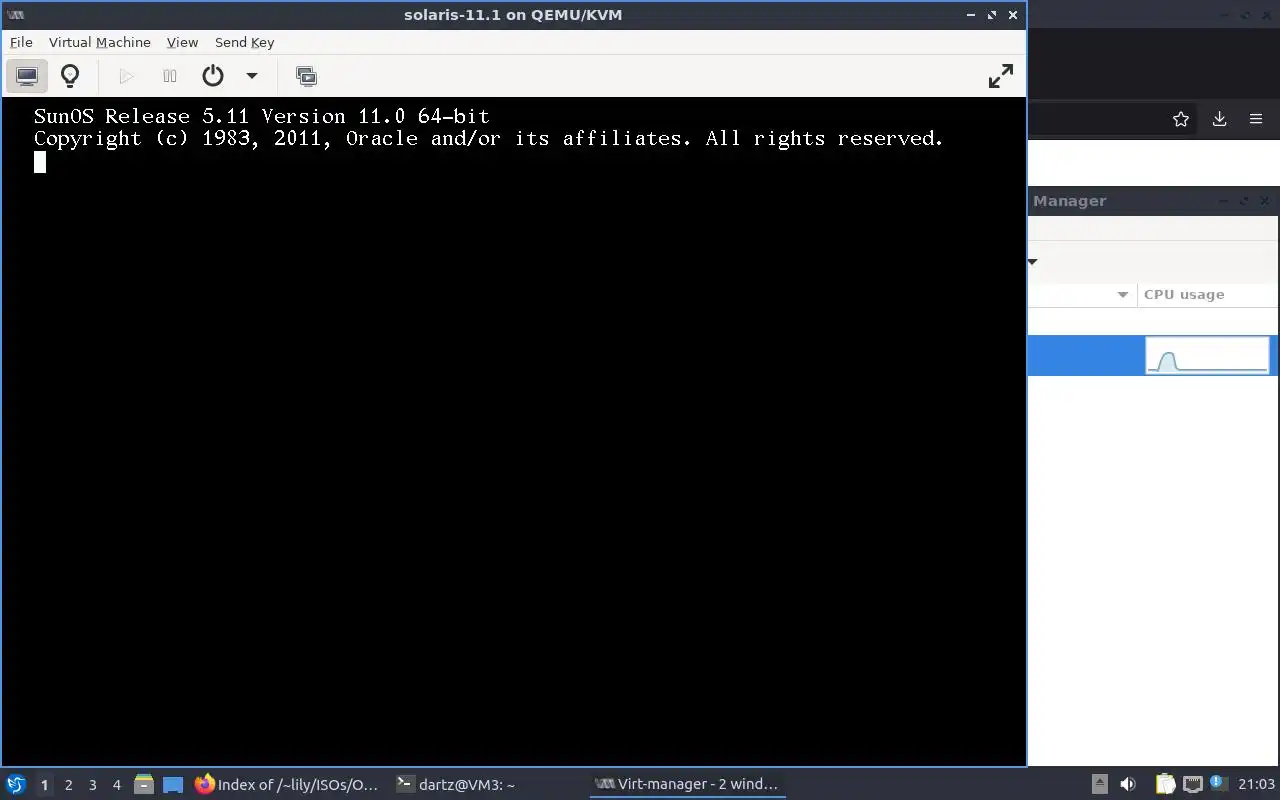The width and height of the screenshot is (1280, 800).
Task: Click the power Shut Down icon
Action: click(x=213, y=76)
